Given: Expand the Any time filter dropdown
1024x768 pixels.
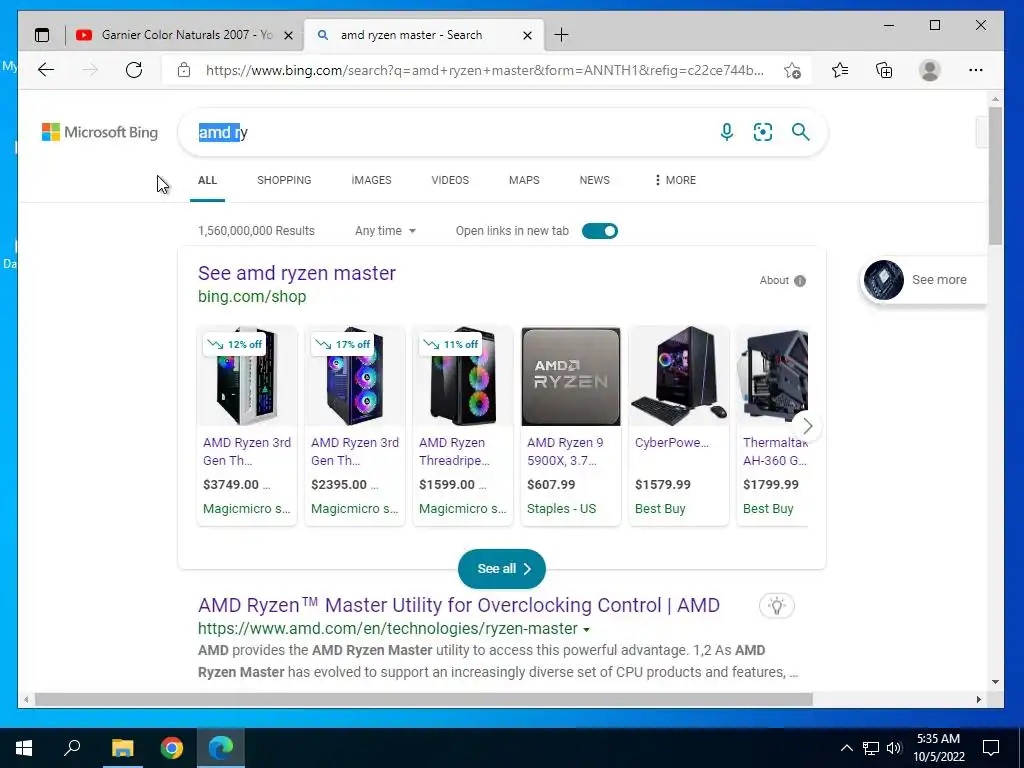Looking at the screenshot, I should tap(385, 231).
